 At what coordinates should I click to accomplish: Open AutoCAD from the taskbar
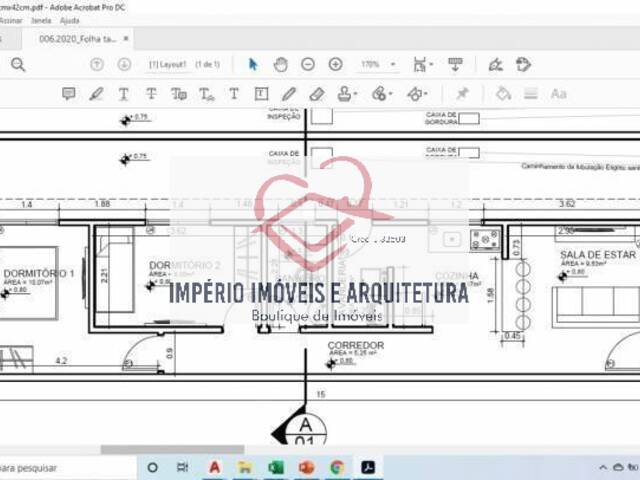[215, 468]
